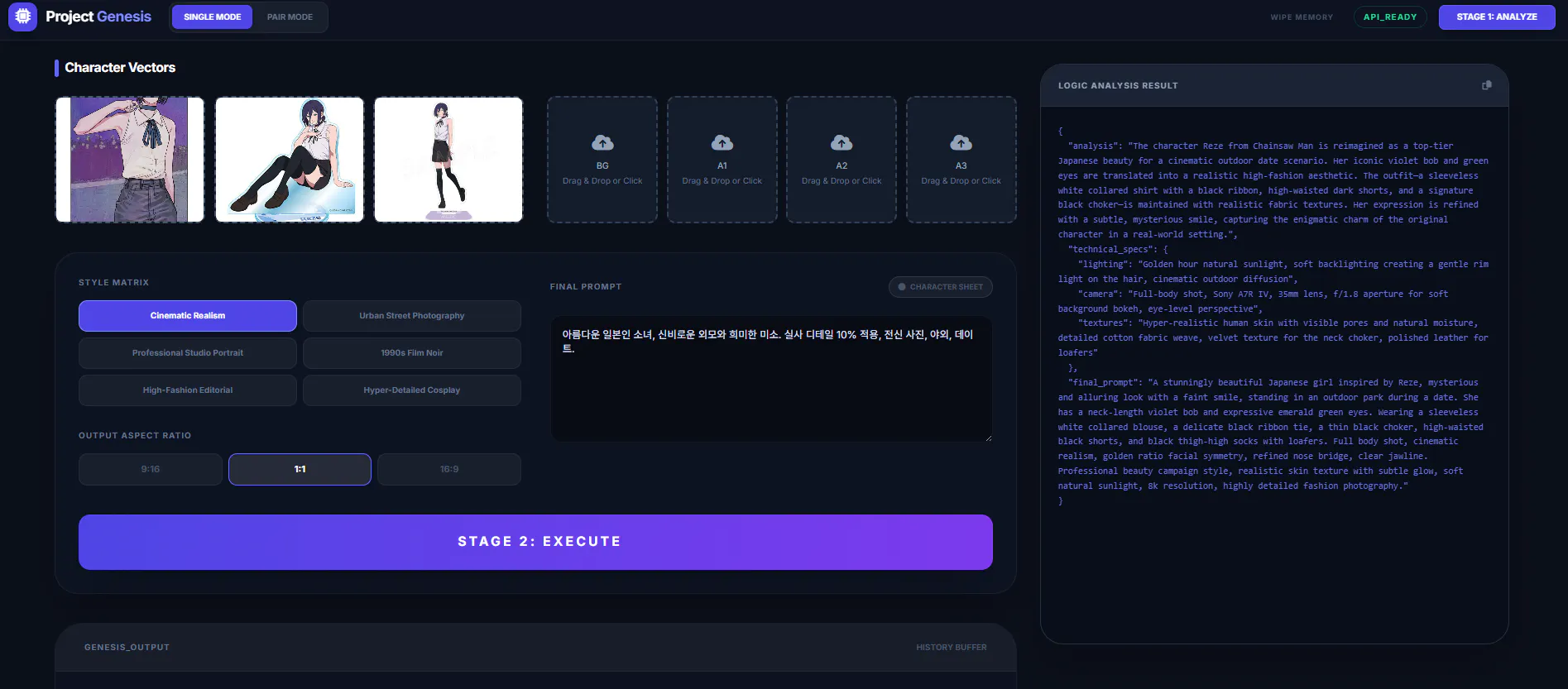Click the 'BG' slot label text

[602, 165]
